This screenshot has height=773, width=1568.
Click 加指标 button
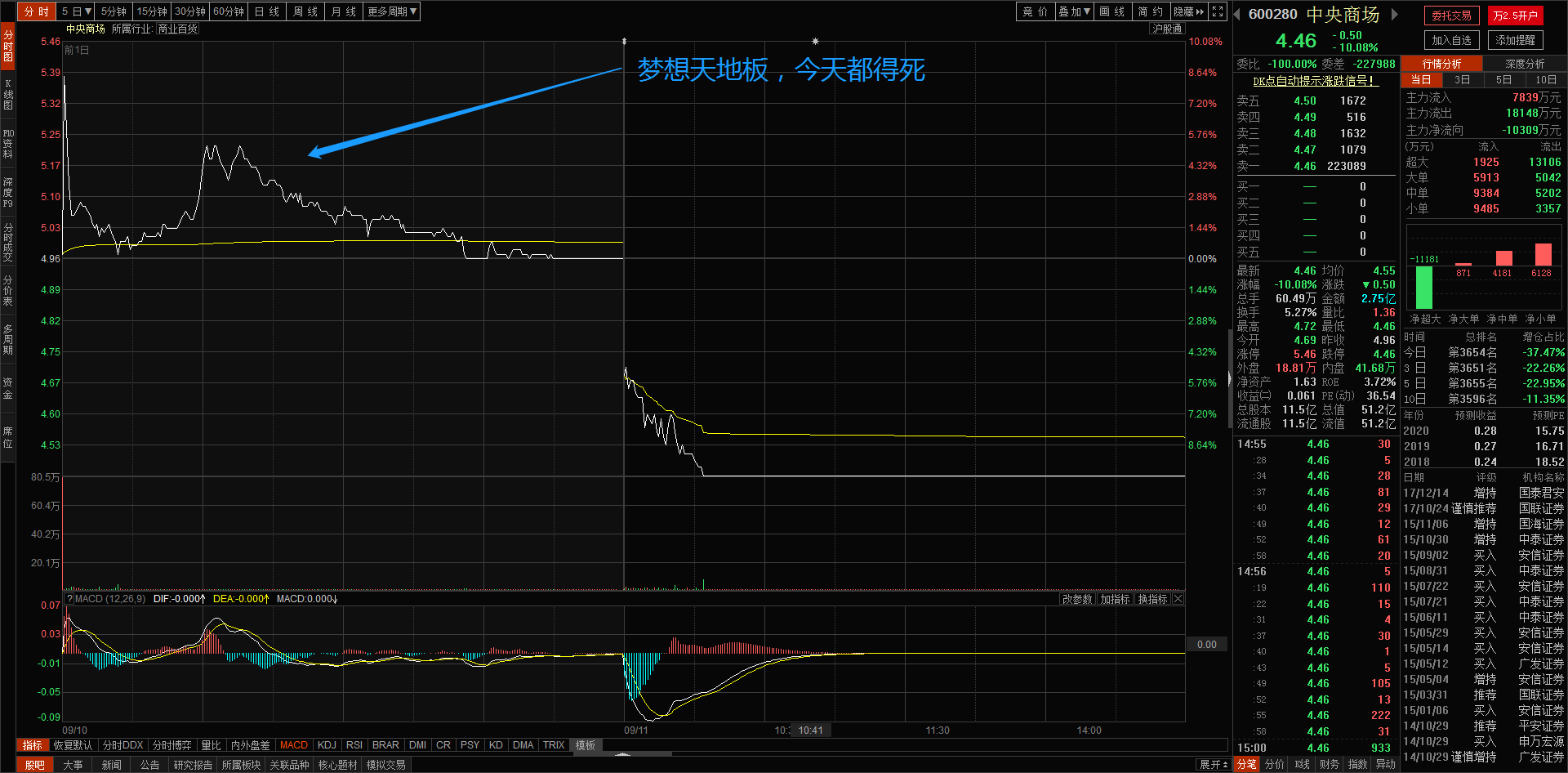(x=1115, y=599)
